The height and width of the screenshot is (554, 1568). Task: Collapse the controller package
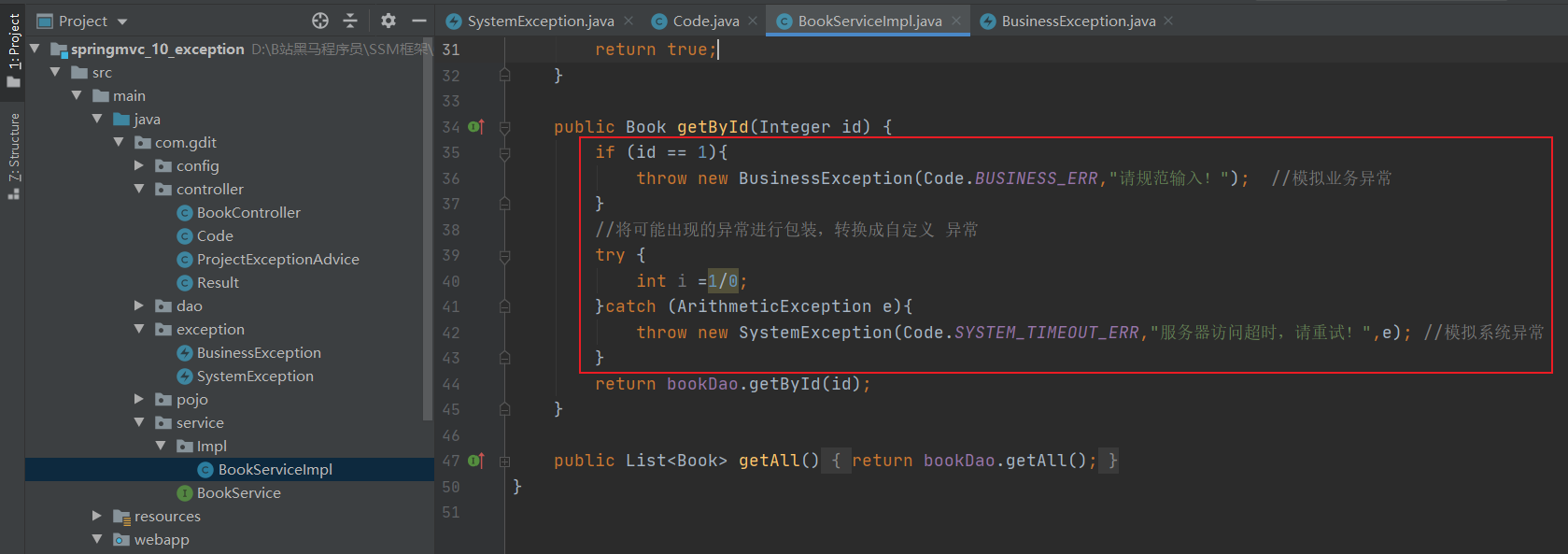(x=139, y=189)
